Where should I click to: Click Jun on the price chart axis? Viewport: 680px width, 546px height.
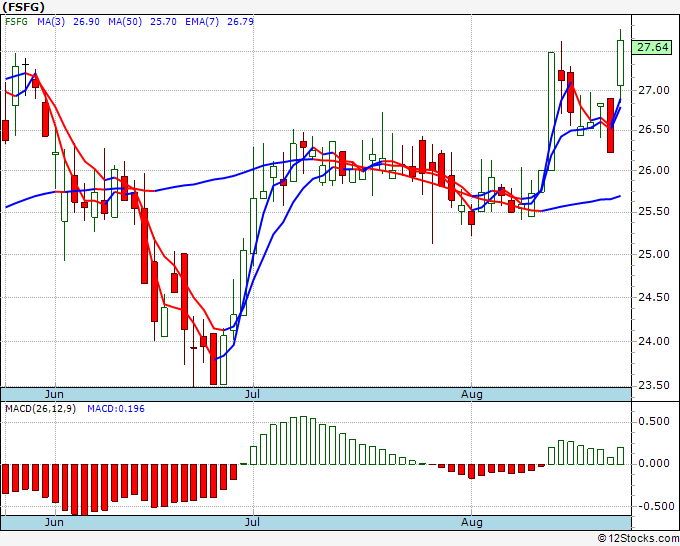point(54,394)
